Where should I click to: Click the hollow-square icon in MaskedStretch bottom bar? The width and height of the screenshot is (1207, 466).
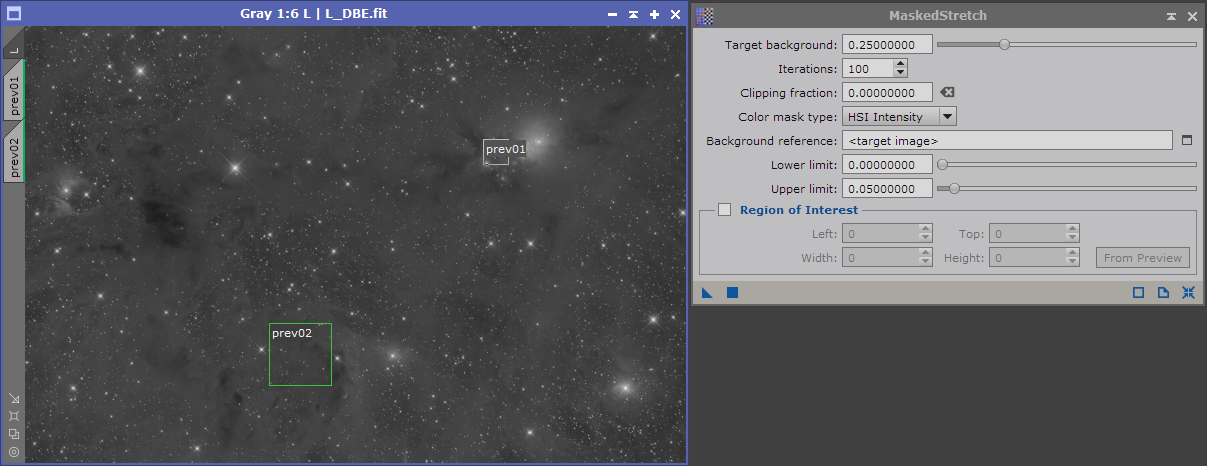click(1138, 293)
